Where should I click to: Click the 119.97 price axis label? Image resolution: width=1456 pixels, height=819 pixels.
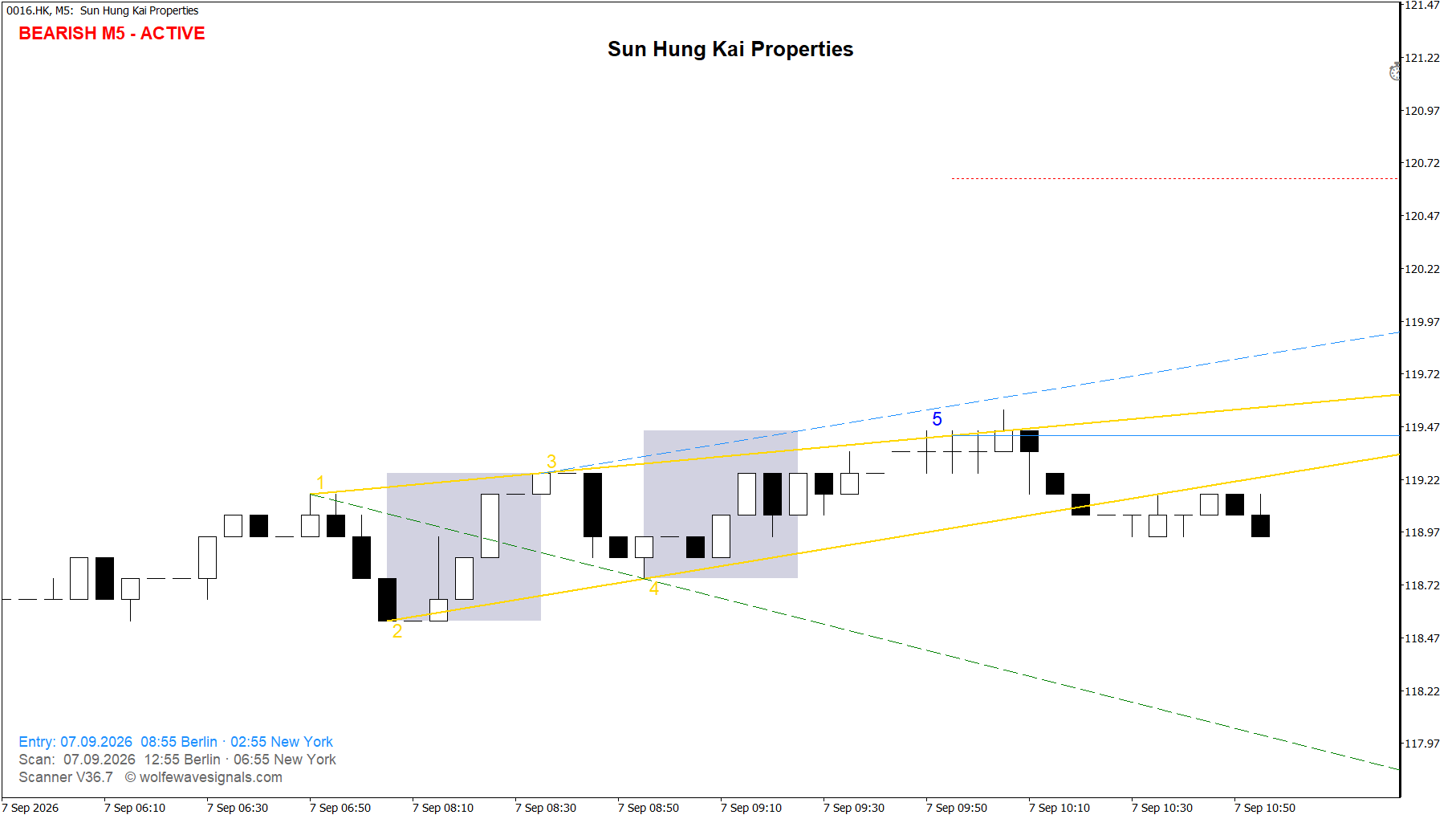click(1422, 322)
